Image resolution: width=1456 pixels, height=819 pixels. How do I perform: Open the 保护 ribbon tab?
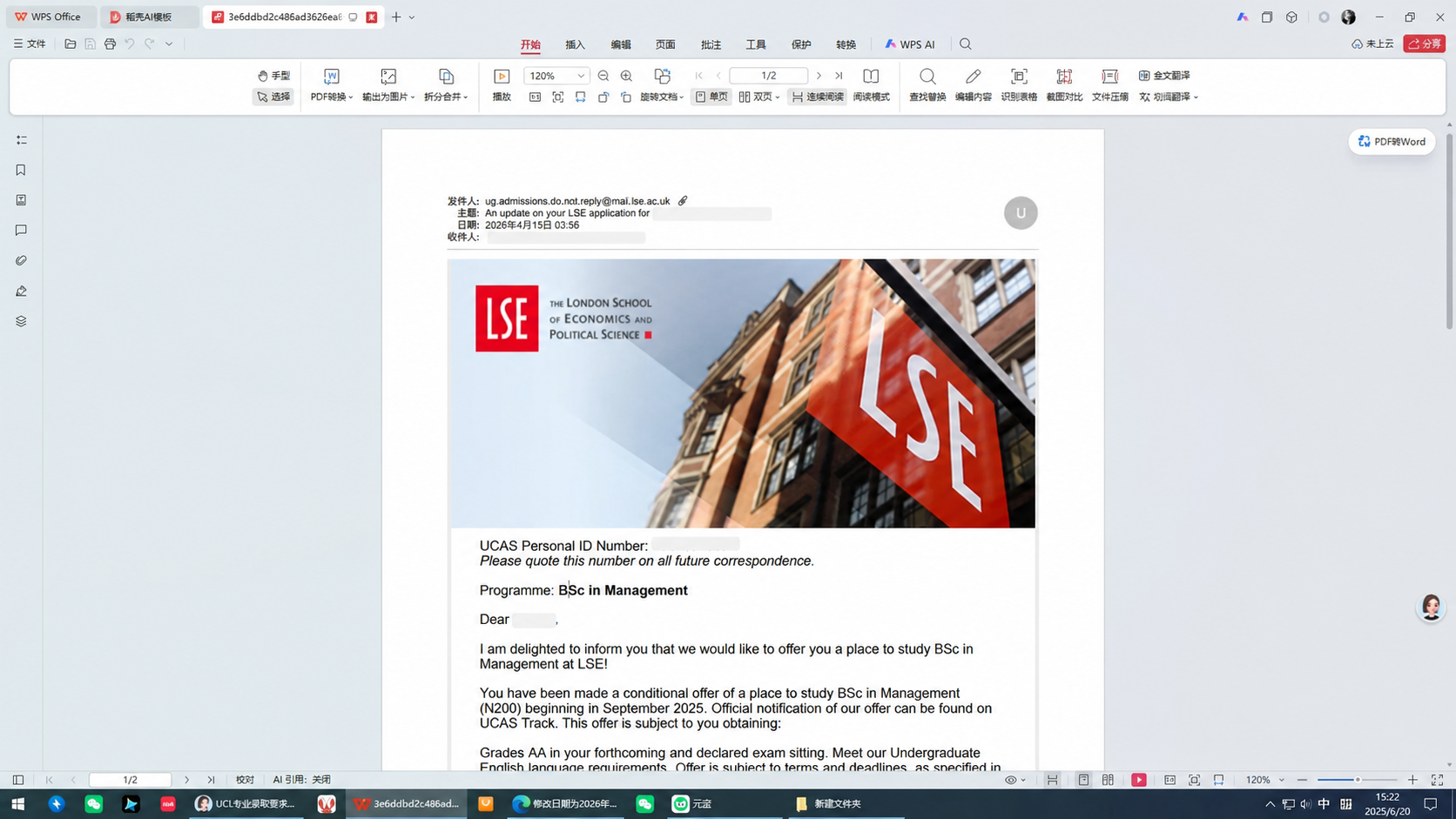click(x=801, y=44)
